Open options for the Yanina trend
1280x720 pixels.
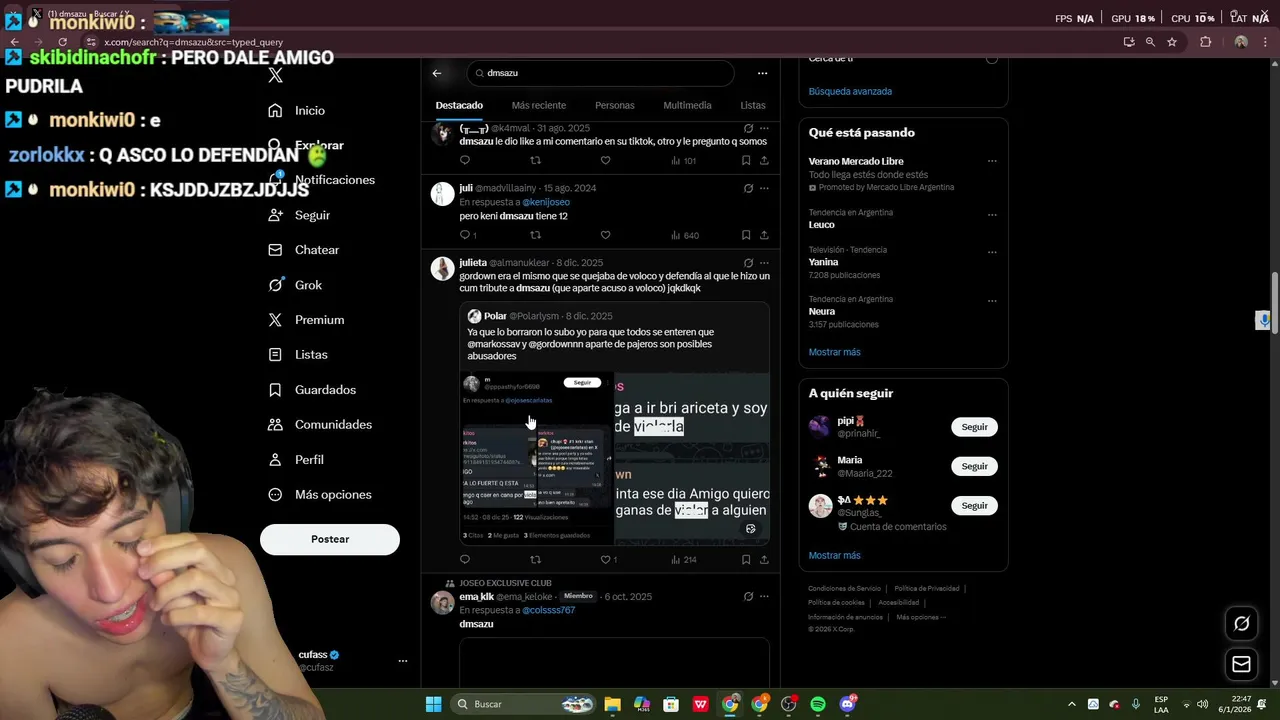992,251
